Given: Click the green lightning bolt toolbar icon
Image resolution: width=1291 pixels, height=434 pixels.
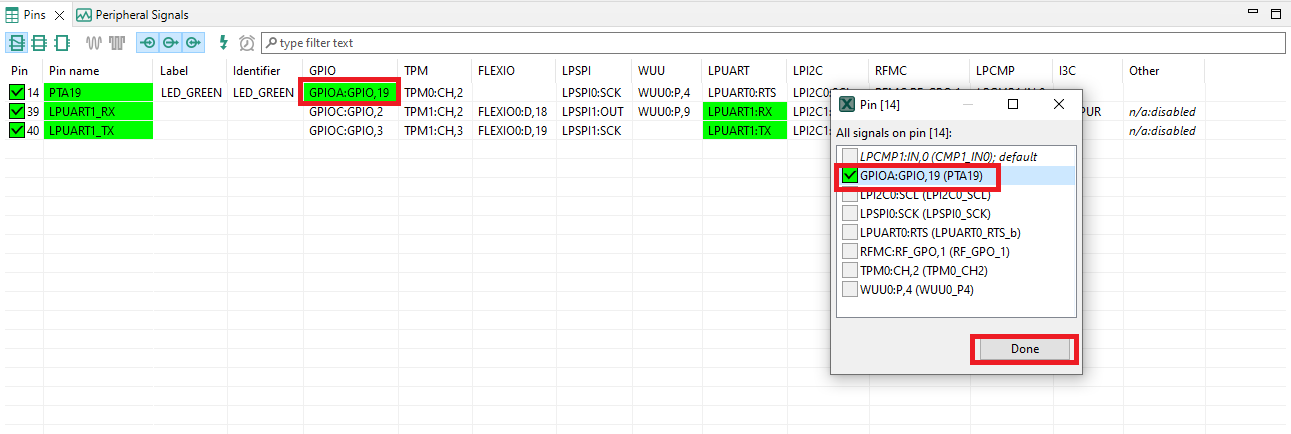Looking at the screenshot, I should pyautogui.click(x=224, y=43).
